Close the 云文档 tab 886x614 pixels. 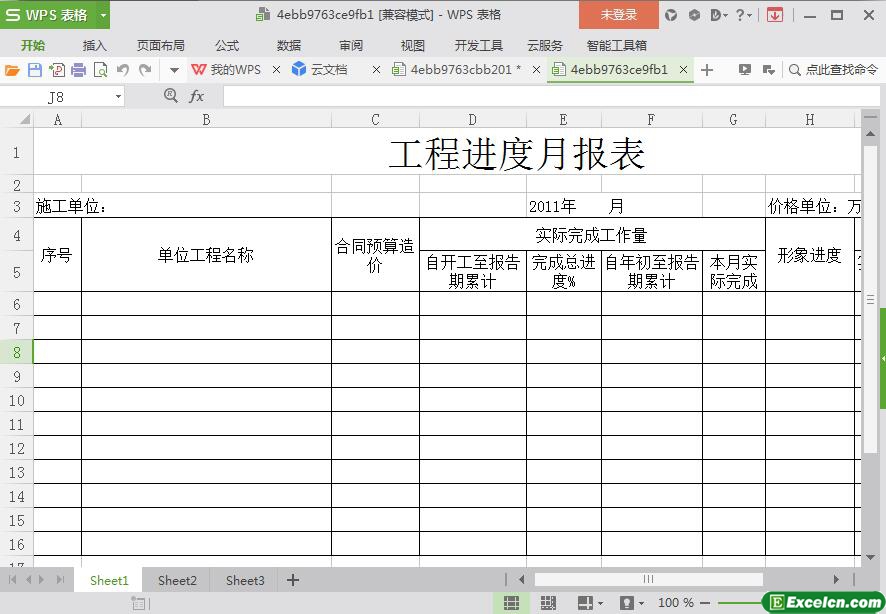pos(376,70)
